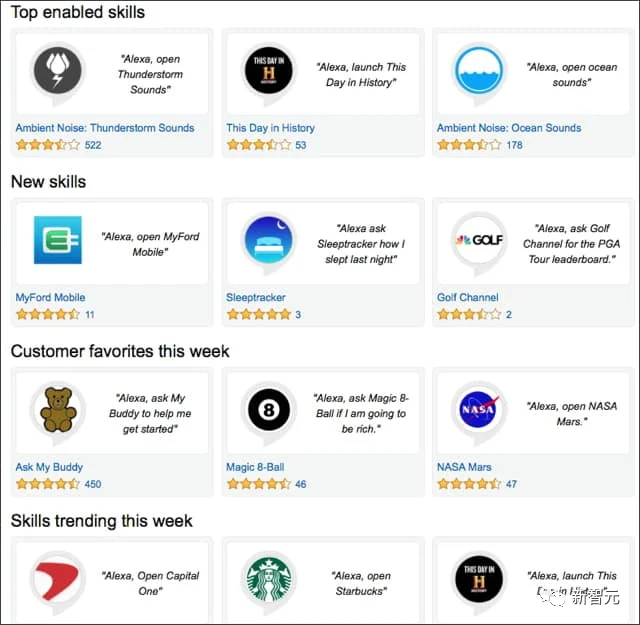Click the ocean wave skill icon
This screenshot has height=625, width=640.
(x=479, y=69)
